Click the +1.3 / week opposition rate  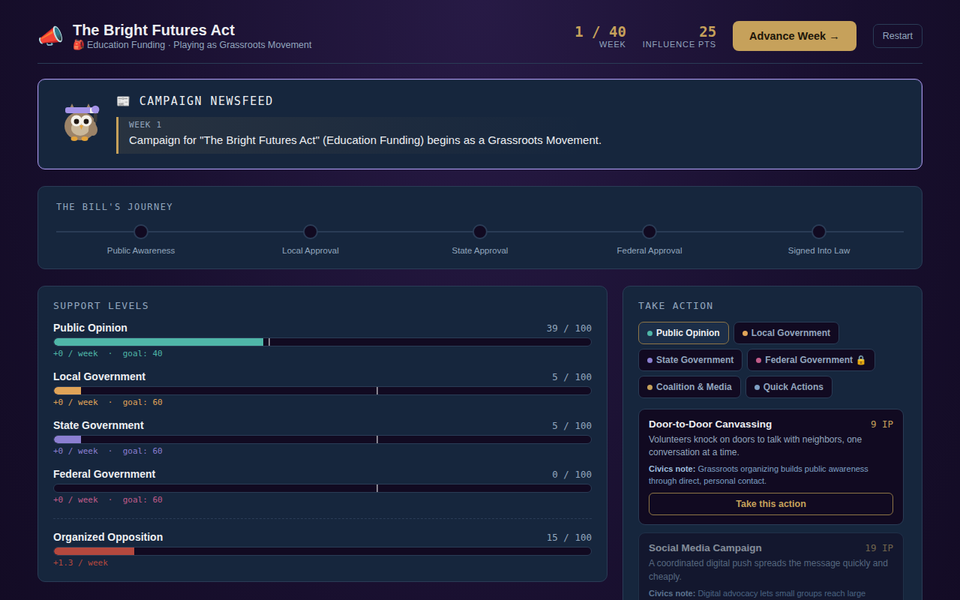pyautogui.click(x=80, y=563)
